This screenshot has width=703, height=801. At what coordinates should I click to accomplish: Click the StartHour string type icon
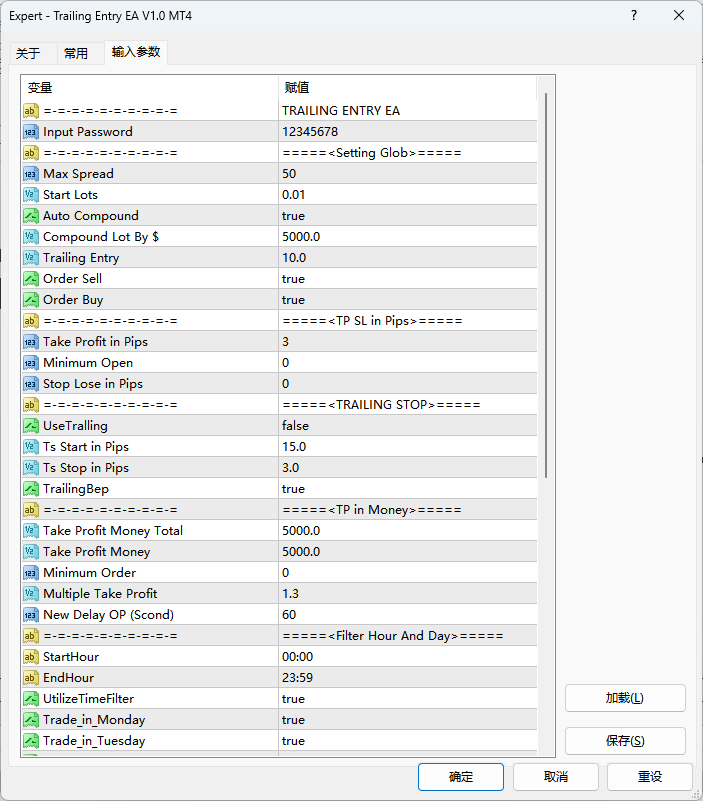pyautogui.click(x=30, y=657)
